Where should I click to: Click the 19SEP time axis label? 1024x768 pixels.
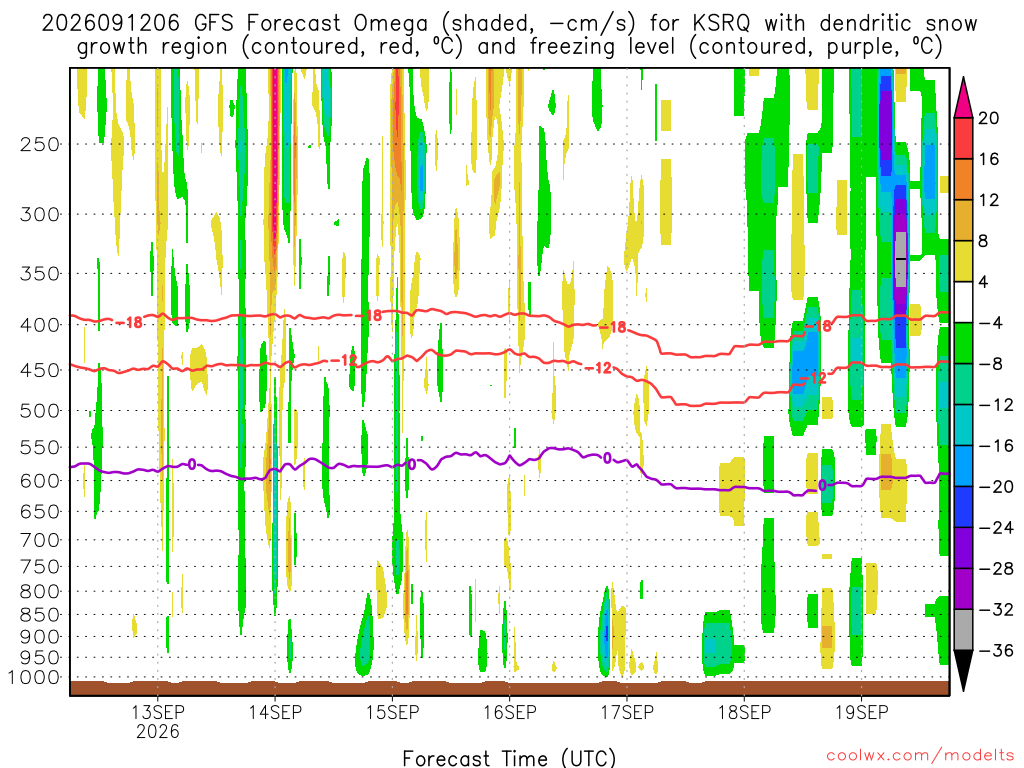pyautogui.click(x=861, y=712)
